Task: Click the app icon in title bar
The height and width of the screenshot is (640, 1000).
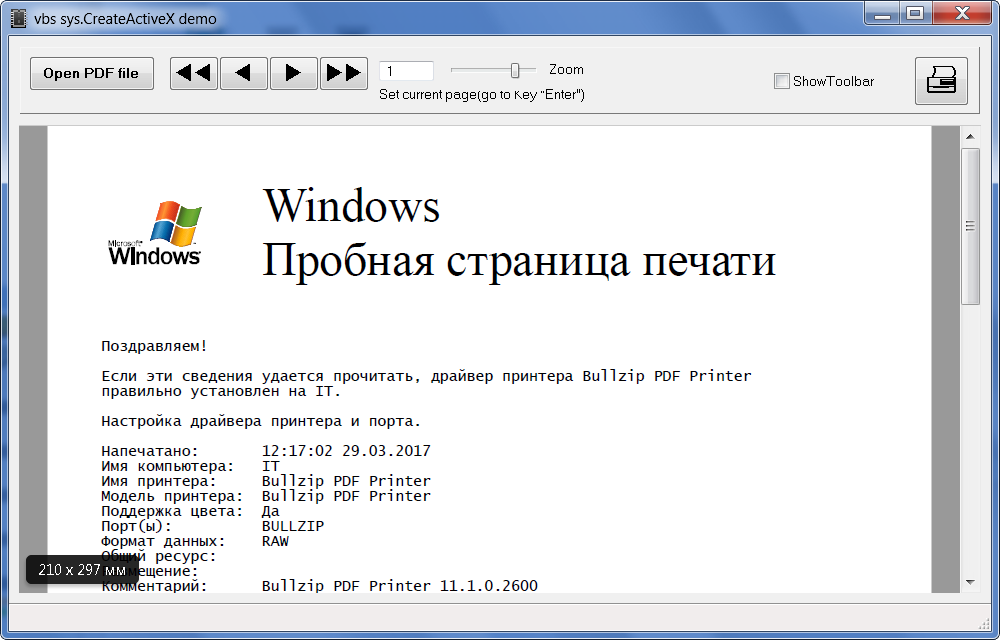Action: [19, 18]
